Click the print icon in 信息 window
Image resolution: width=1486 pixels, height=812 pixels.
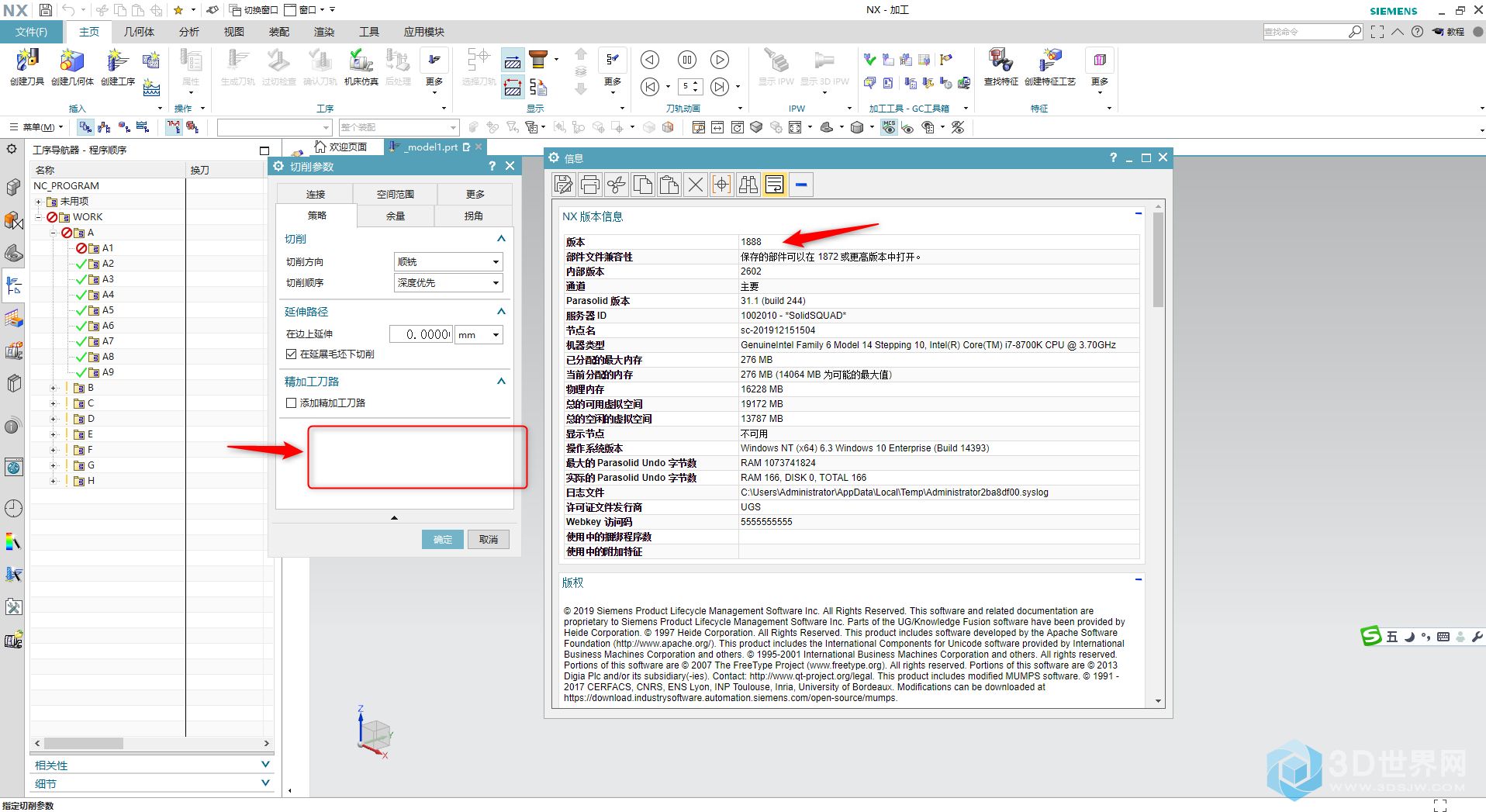coord(590,185)
